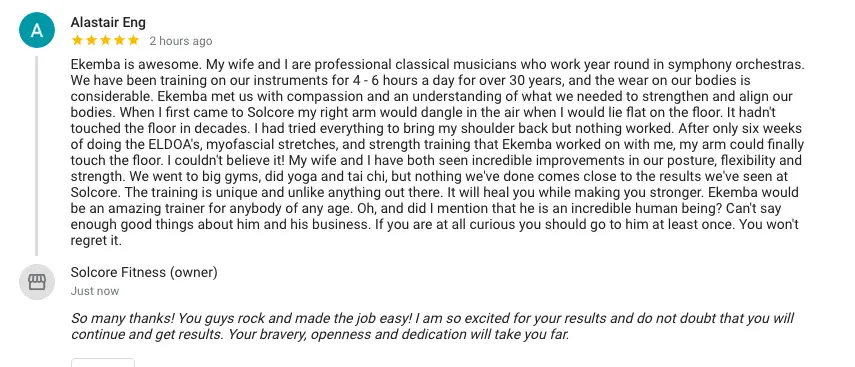Screen dimensions: 855x367
Task: Click the partially visible button below the reply
Action: click(x=103, y=363)
